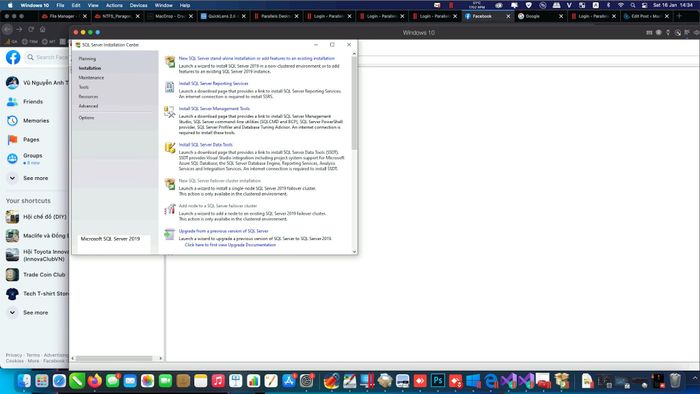700x394 pixels.
Task: Select Maintenance in Installation Center sidebar
Action: (91, 78)
